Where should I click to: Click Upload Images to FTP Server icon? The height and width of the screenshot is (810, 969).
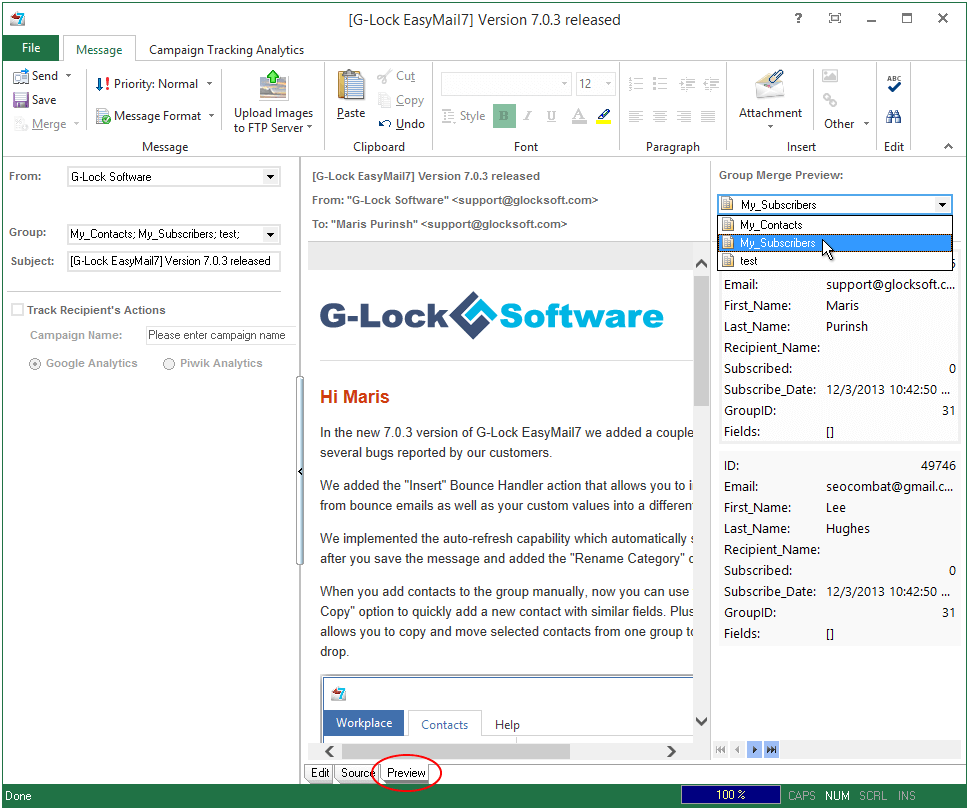[273, 85]
